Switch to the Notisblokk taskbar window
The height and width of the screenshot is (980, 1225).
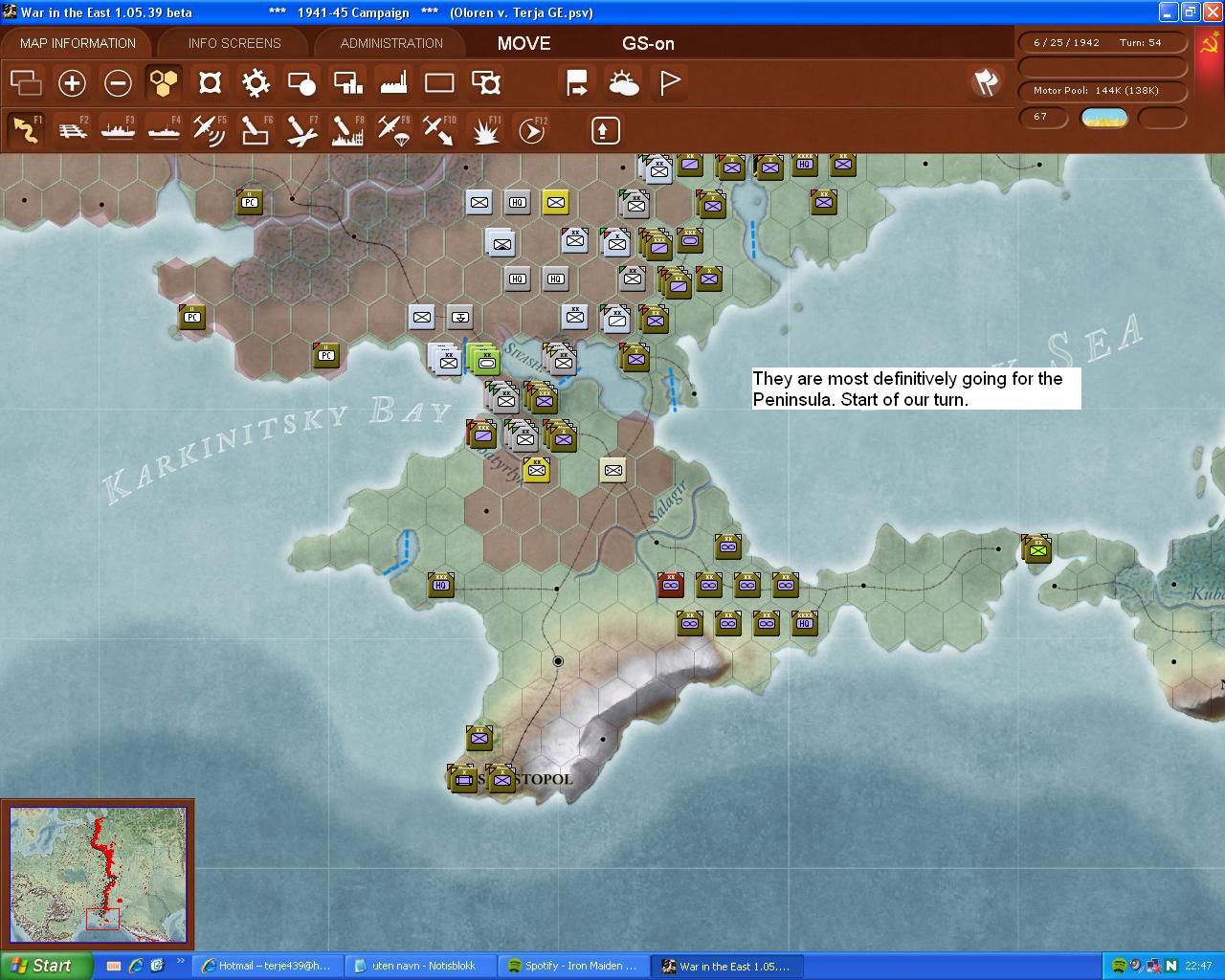420,966
